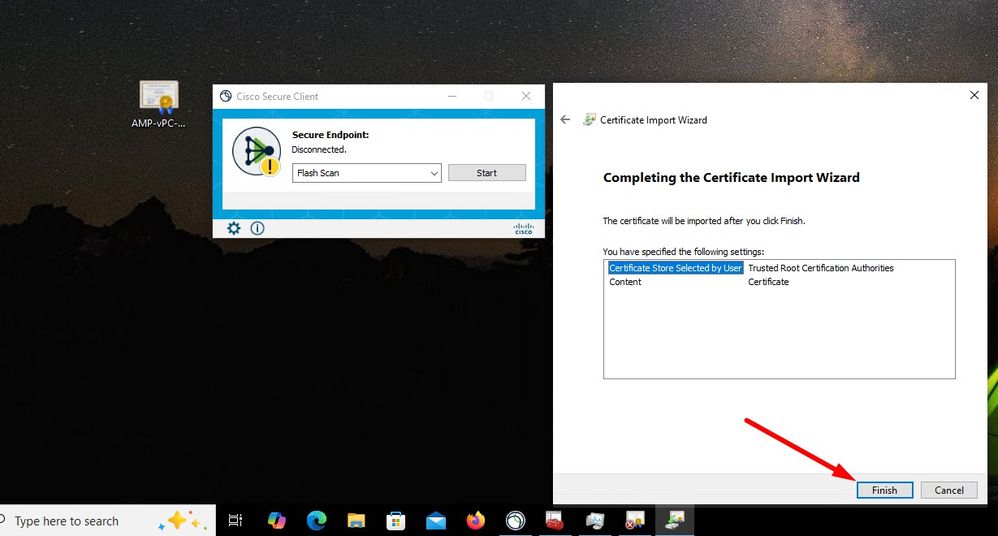The height and width of the screenshot is (536, 998).
Task: Go back in the Certificate Import Wizard
Action: (x=565, y=120)
